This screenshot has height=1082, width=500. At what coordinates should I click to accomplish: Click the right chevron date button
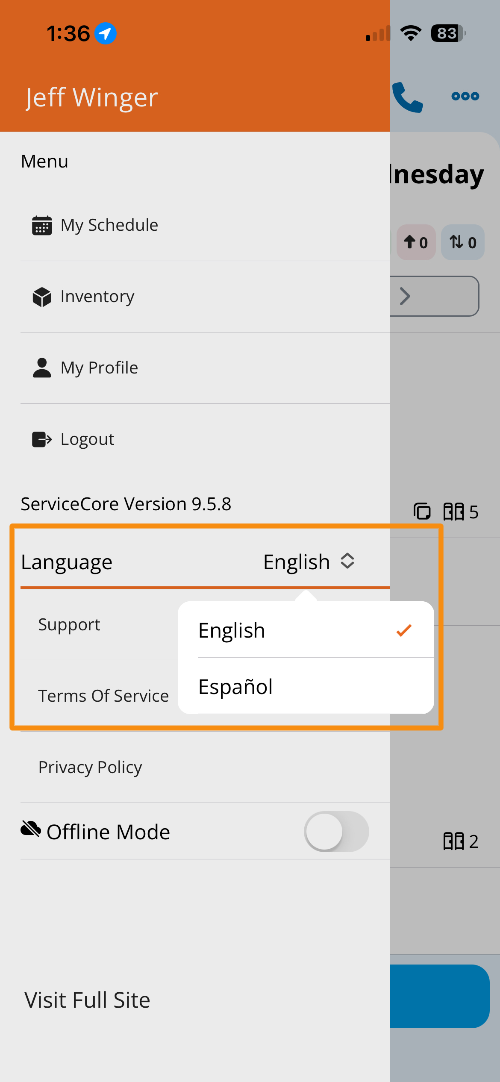tap(434, 297)
